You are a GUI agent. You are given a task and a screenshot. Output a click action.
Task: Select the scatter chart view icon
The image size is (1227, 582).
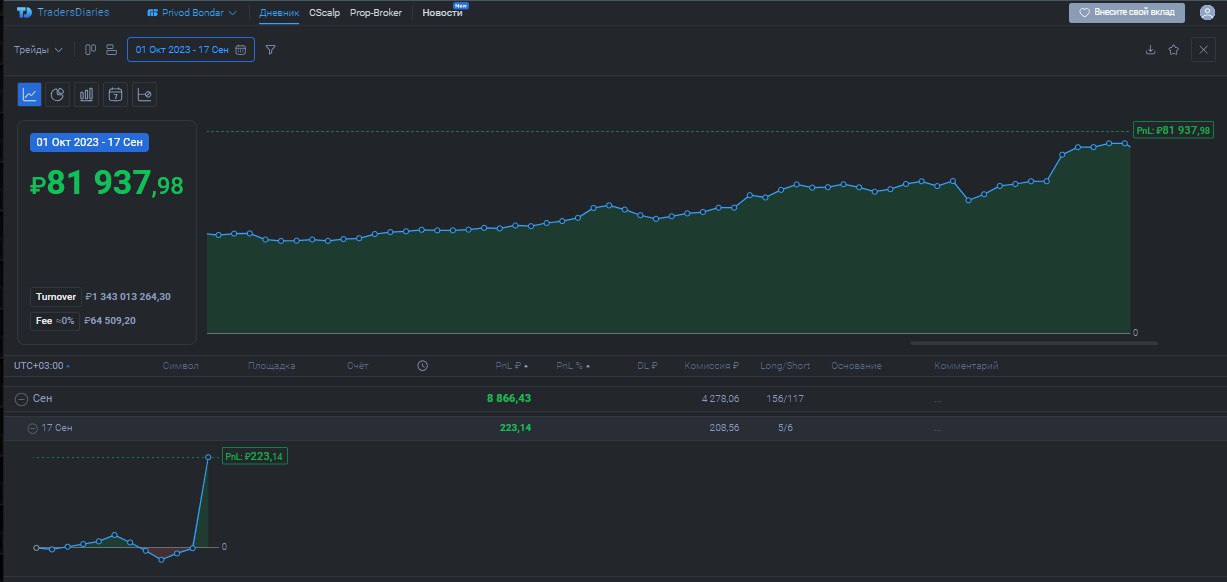(145, 95)
